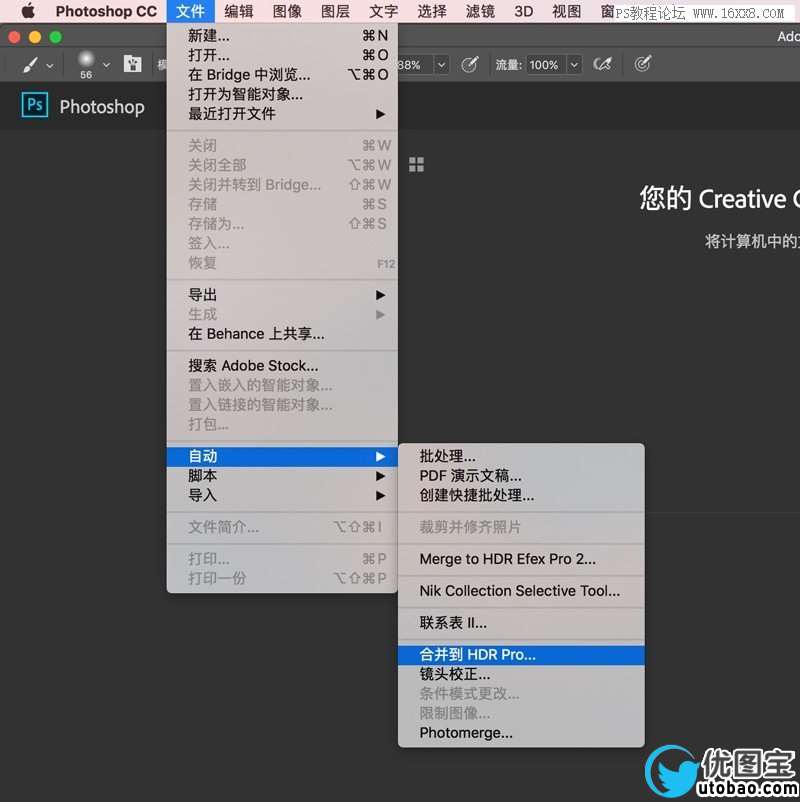Open the 文字 menu
The height and width of the screenshot is (802, 800).
click(x=383, y=11)
